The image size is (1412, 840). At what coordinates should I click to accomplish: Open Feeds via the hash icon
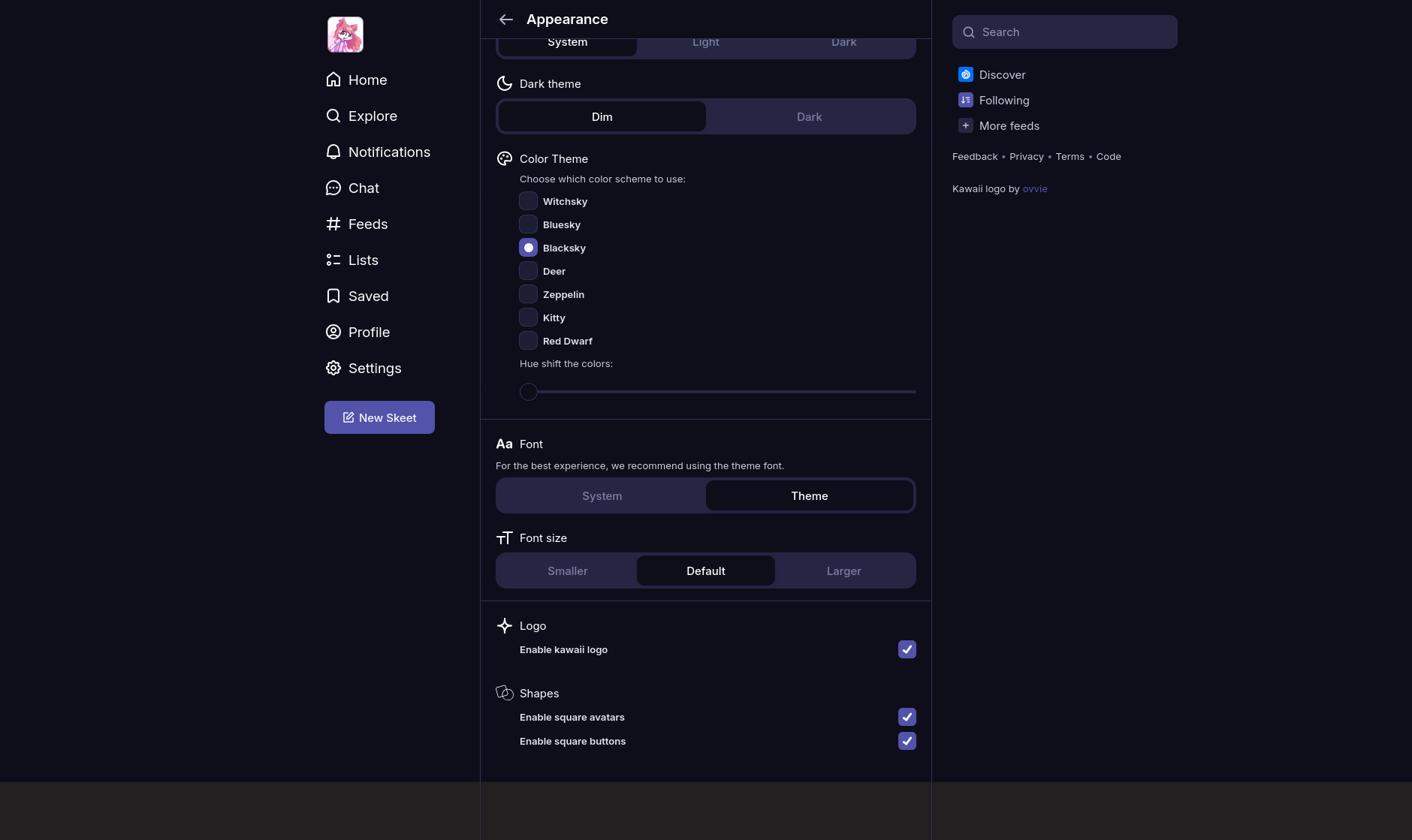point(333,224)
